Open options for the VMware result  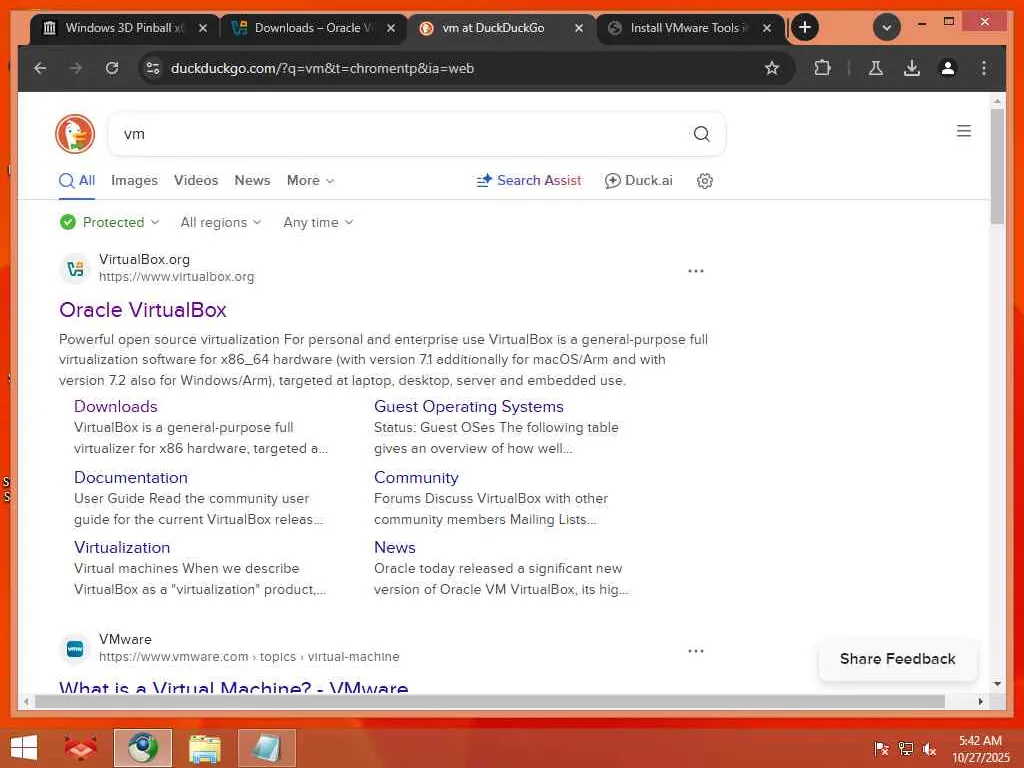[696, 650]
